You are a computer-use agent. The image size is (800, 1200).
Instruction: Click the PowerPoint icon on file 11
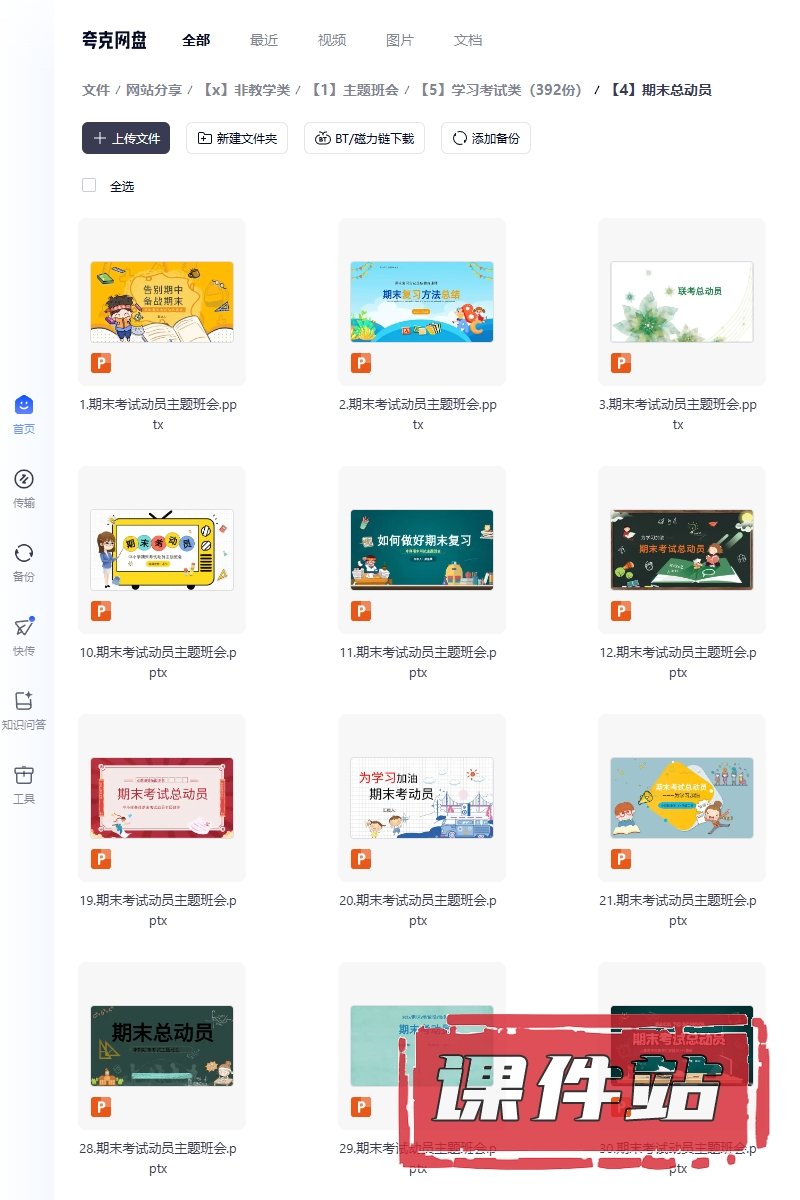tap(361, 611)
